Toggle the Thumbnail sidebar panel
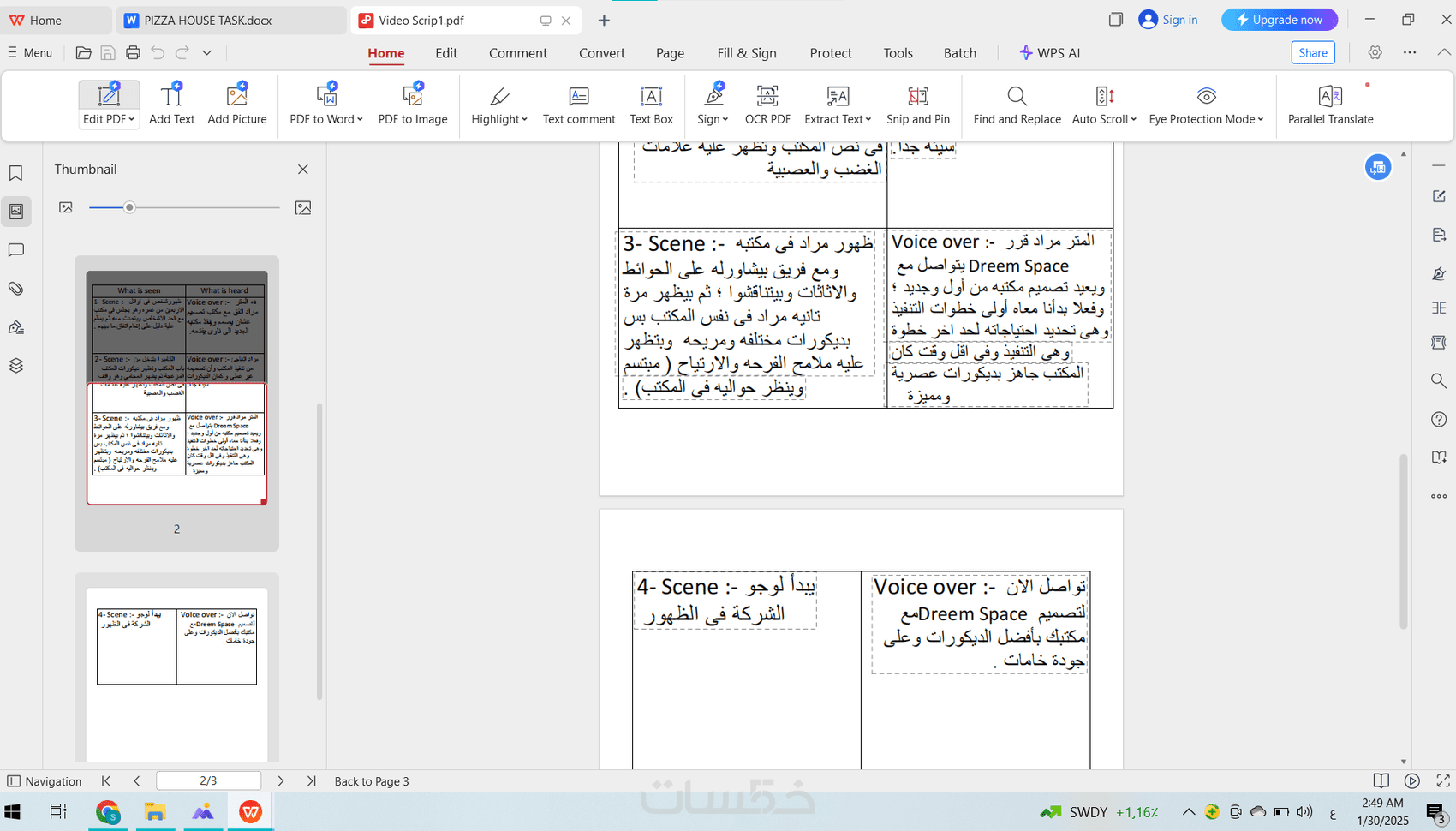 [x=15, y=212]
